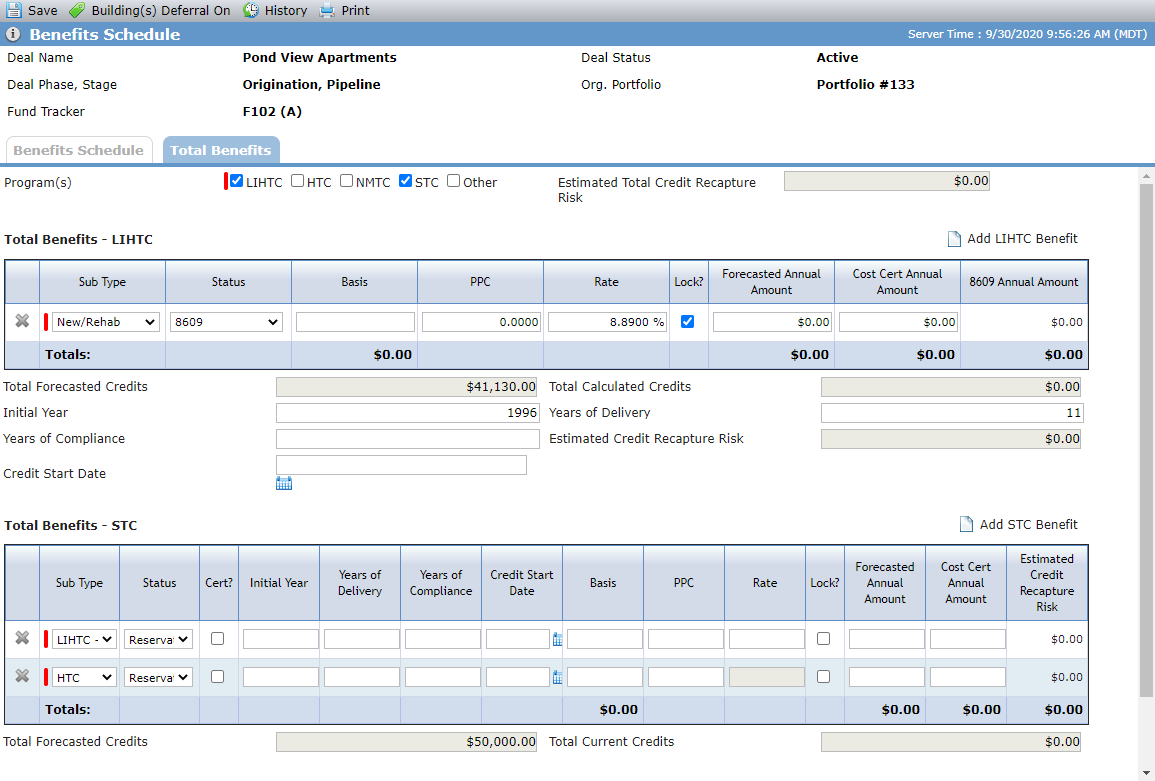Enable the NMTC program checkbox

[346, 181]
